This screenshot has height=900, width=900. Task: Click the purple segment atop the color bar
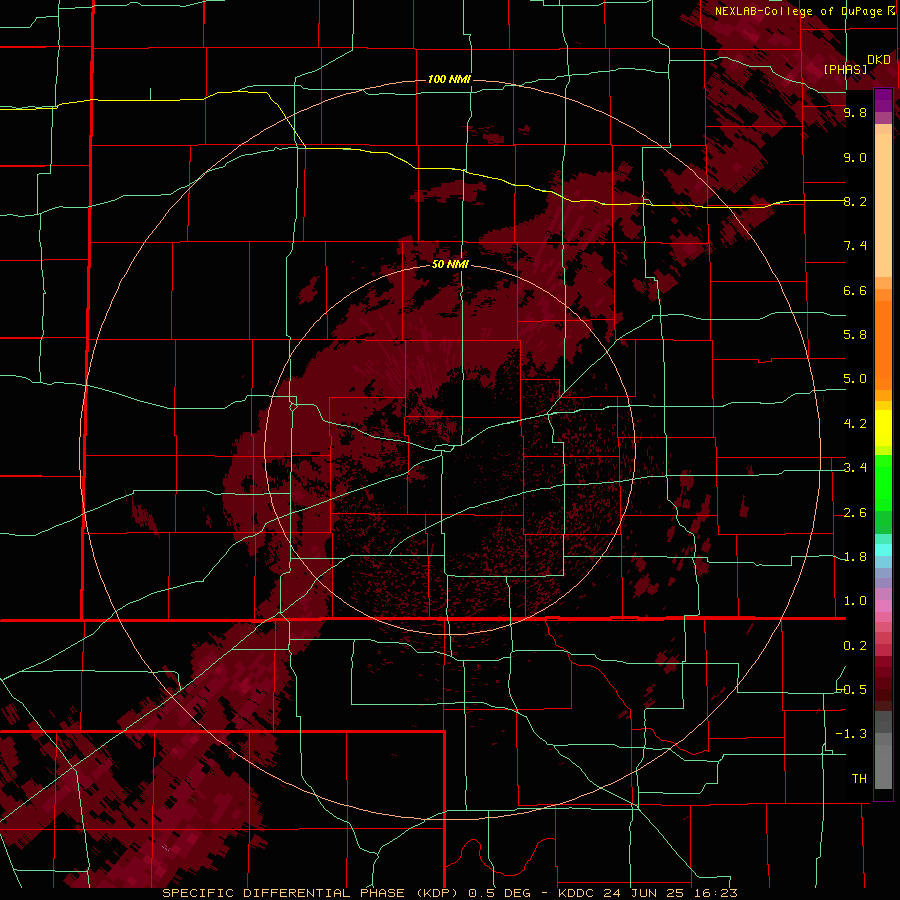[883, 100]
